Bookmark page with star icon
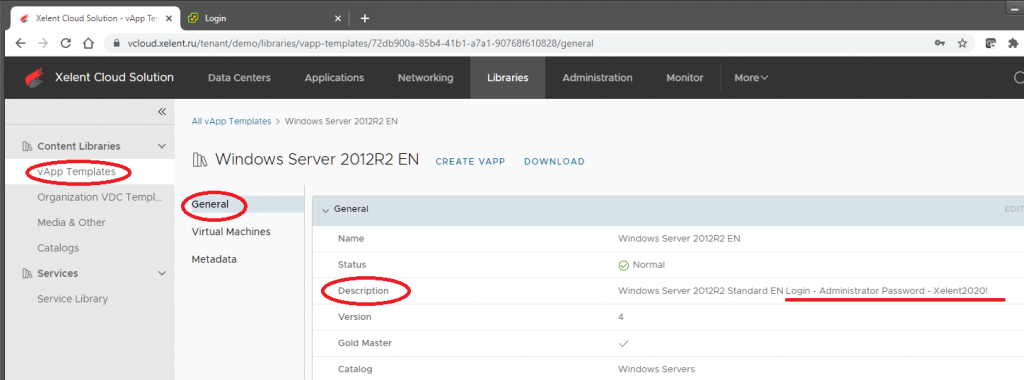The image size is (1024, 380). point(962,43)
